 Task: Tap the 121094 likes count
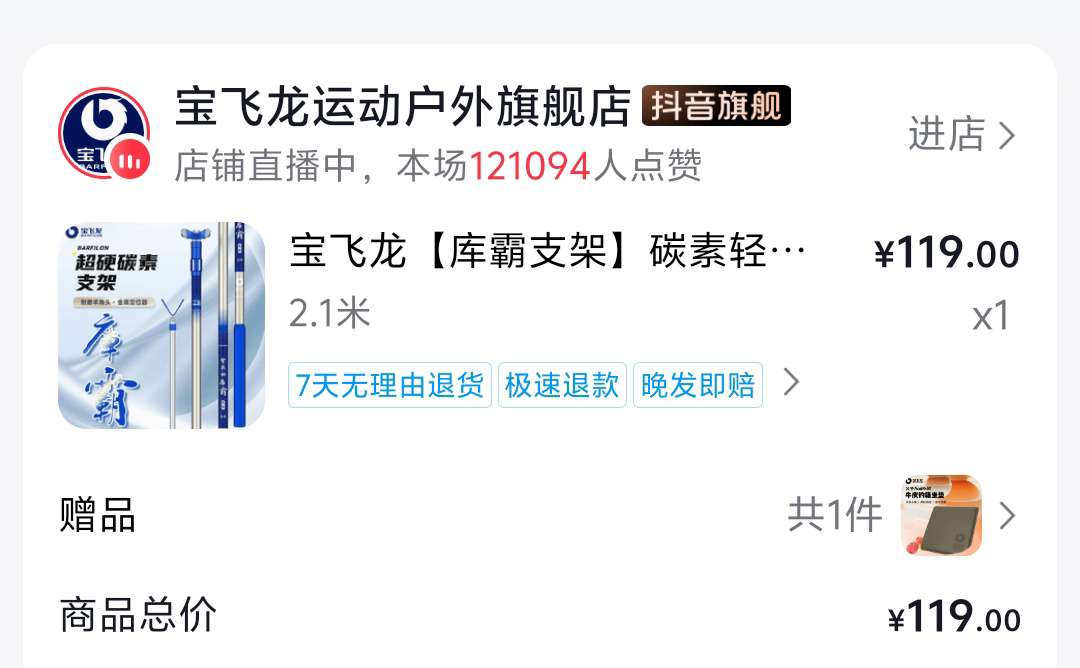(530, 167)
